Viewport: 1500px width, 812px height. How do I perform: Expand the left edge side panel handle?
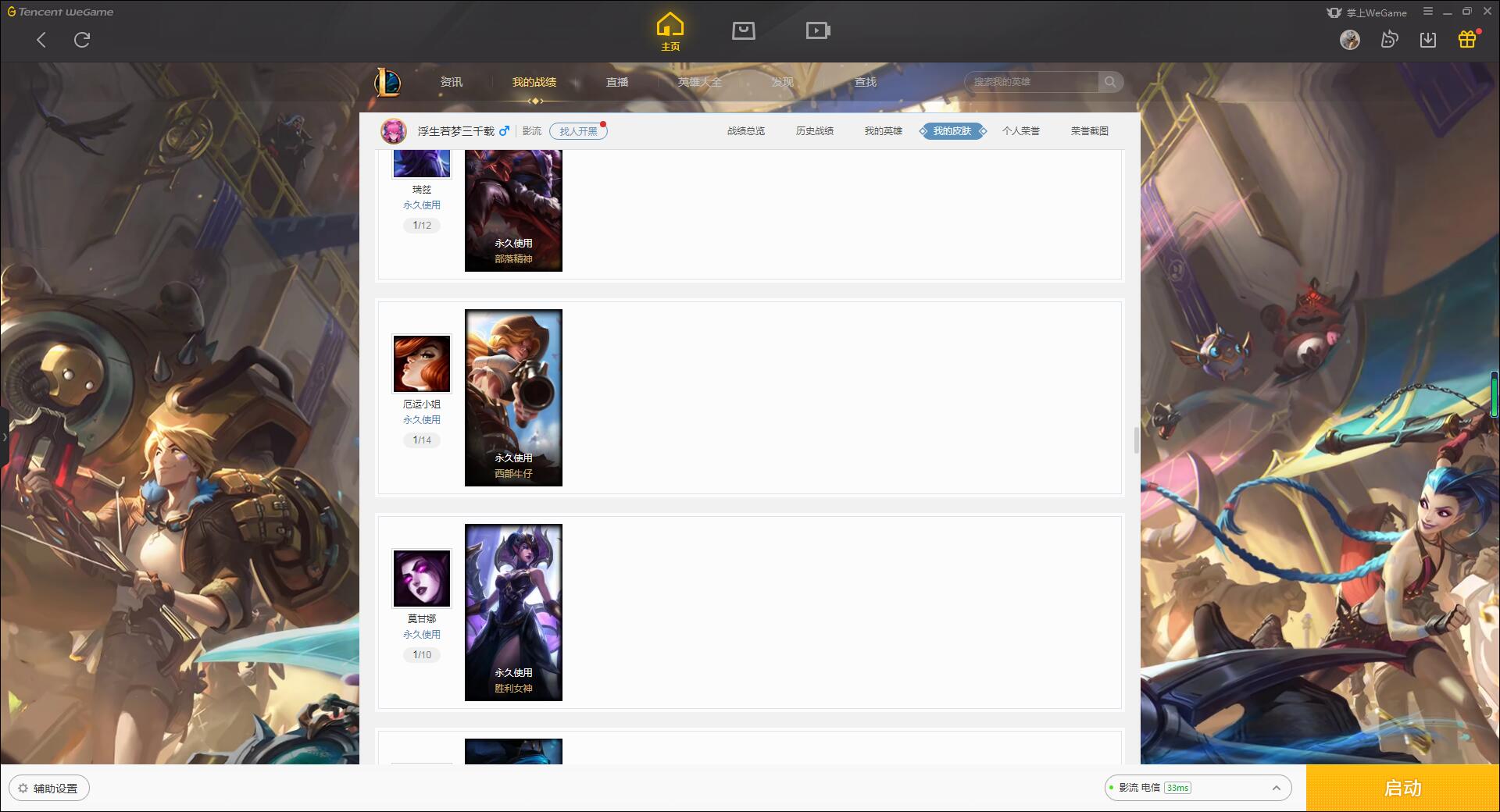tap(4, 437)
